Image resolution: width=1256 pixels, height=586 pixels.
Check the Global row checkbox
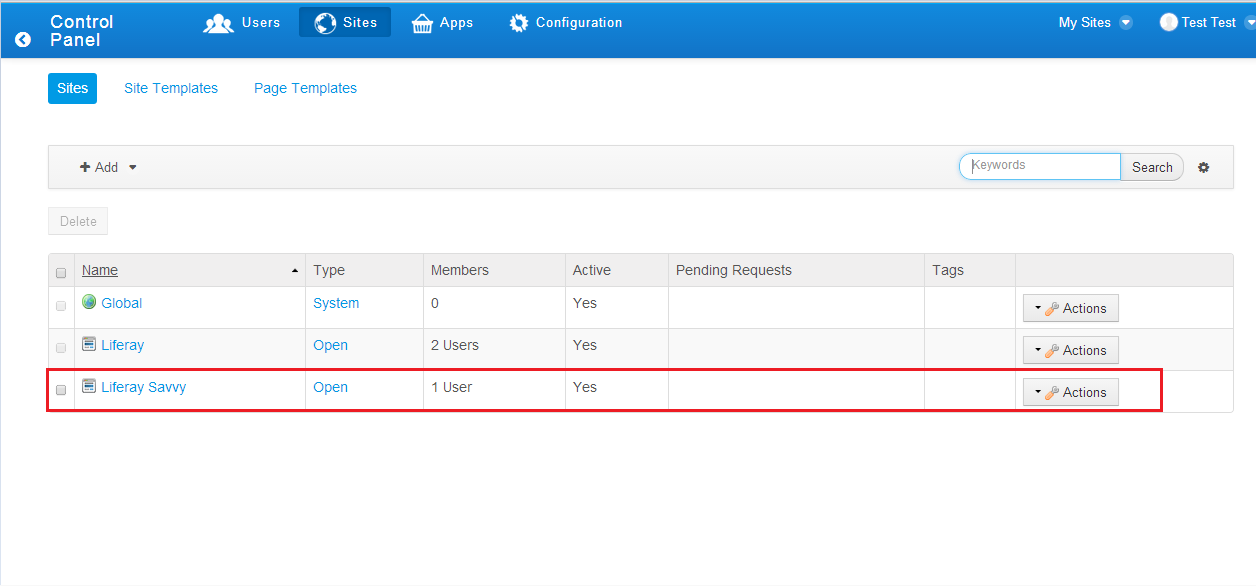click(x=61, y=305)
